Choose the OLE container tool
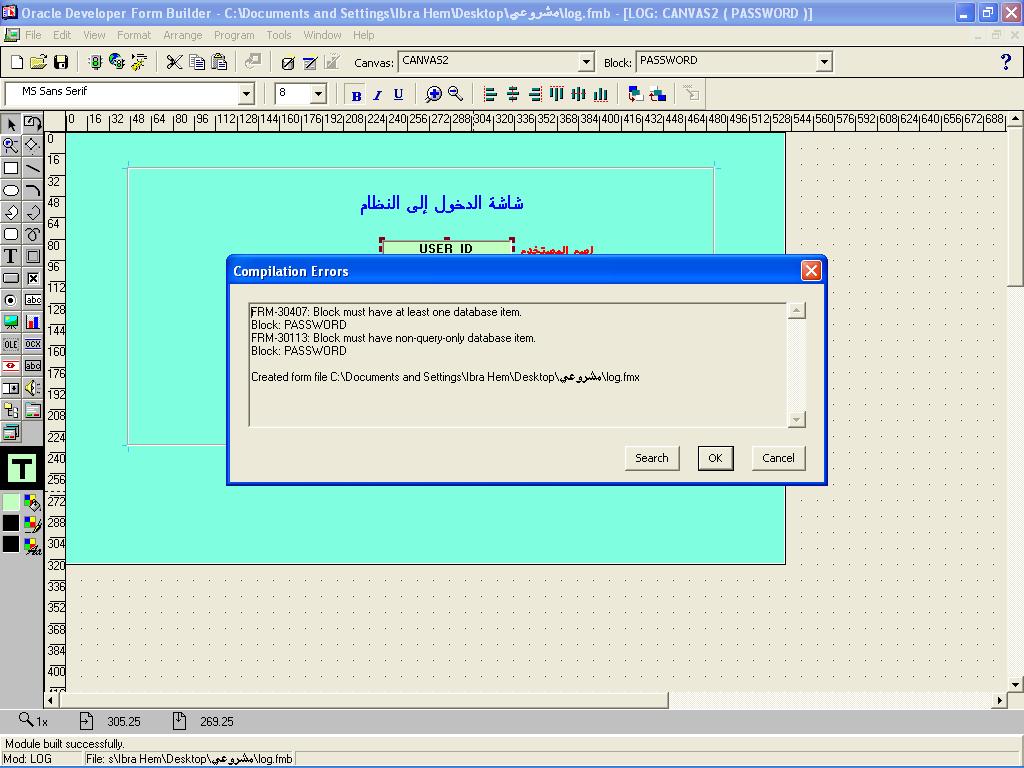The width and height of the screenshot is (1024, 768). pos(11,344)
